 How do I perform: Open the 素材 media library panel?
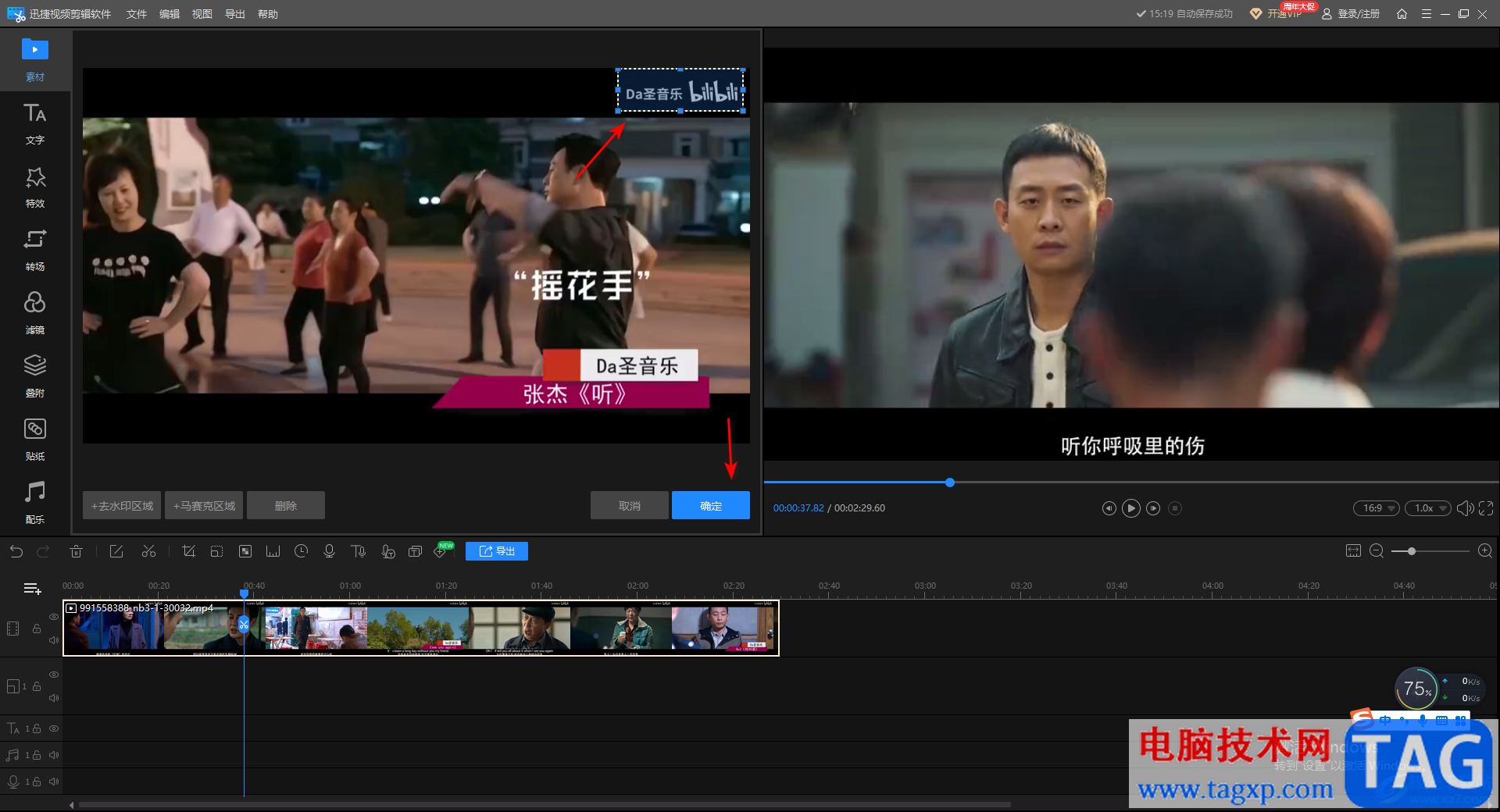pos(35,60)
